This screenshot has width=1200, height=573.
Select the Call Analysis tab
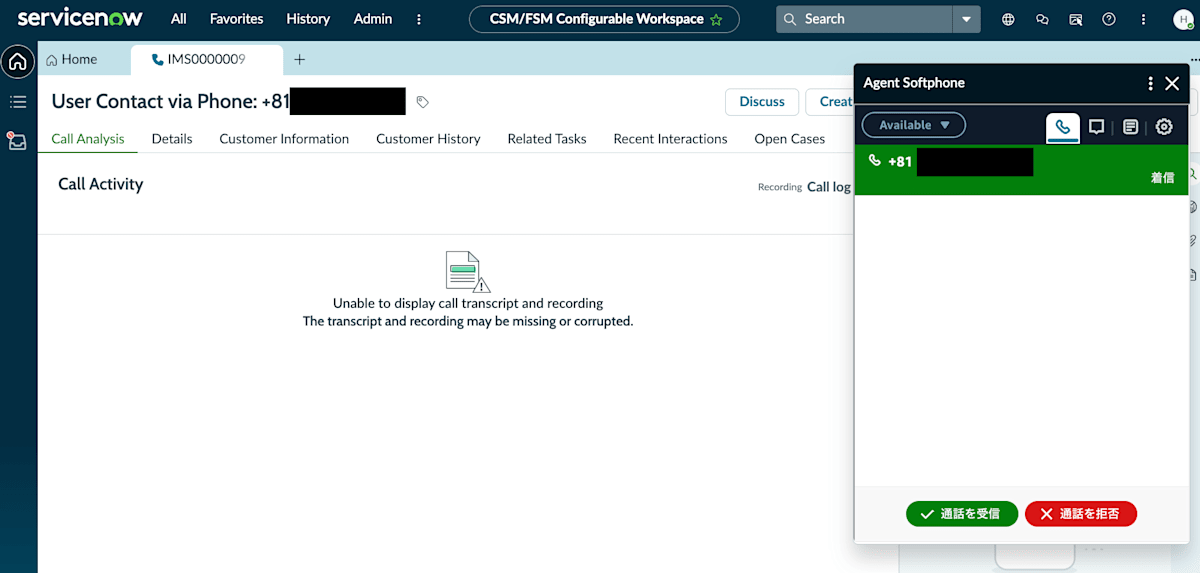click(x=88, y=139)
